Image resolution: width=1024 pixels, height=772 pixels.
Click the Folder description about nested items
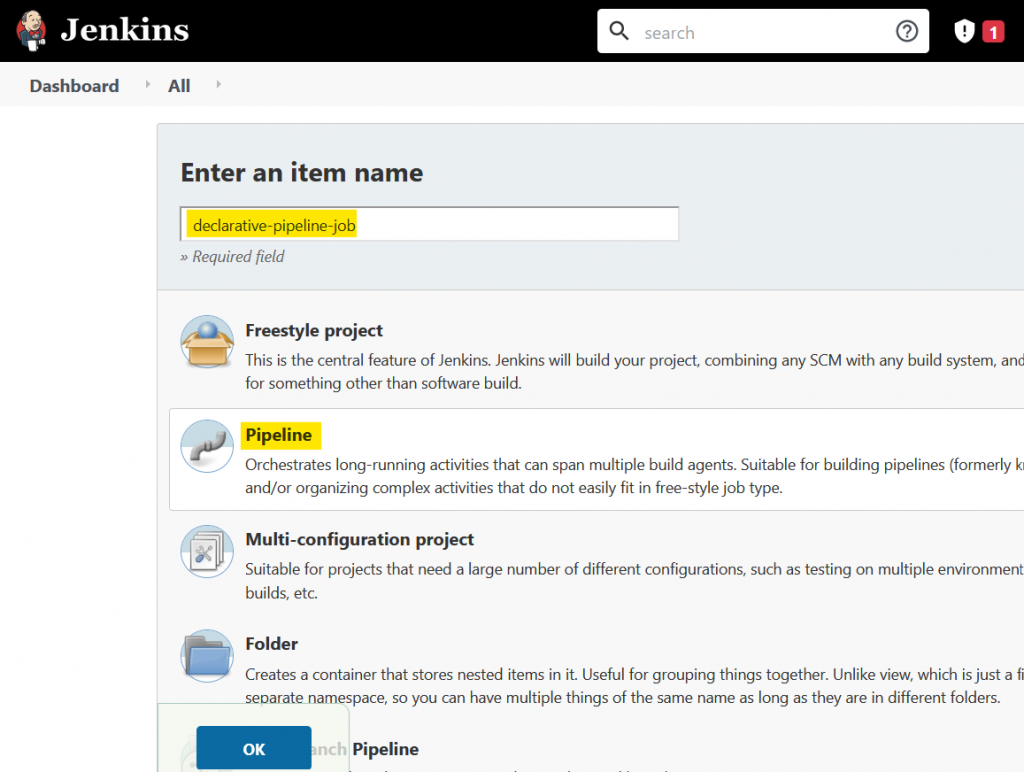pos(634,686)
